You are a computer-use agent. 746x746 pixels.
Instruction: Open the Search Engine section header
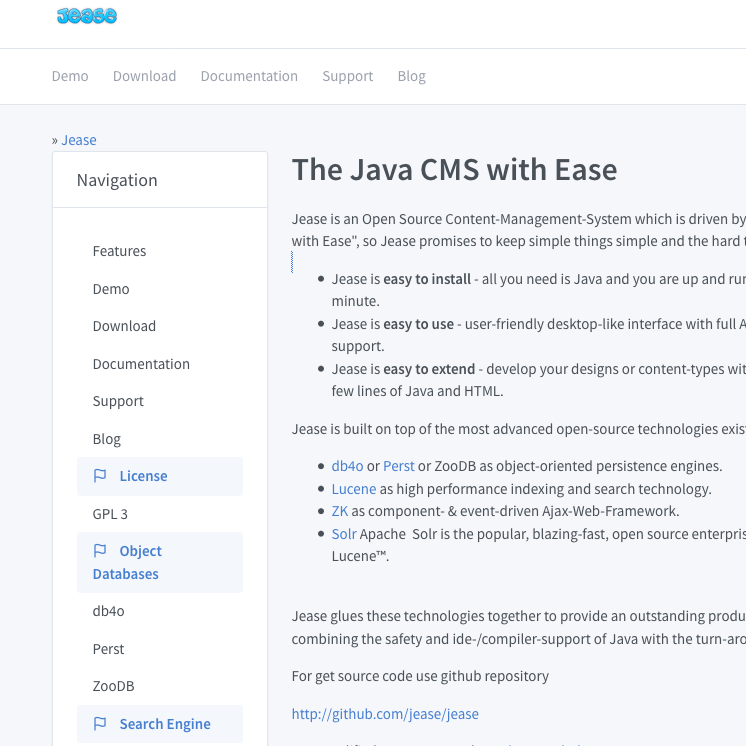tap(160, 724)
